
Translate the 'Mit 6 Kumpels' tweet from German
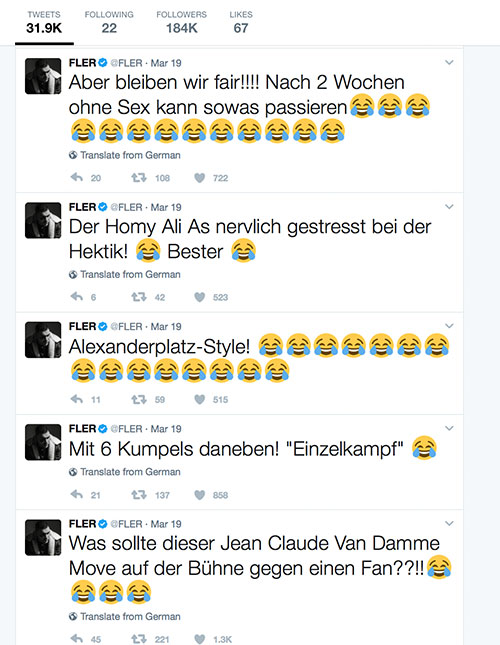point(125,472)
